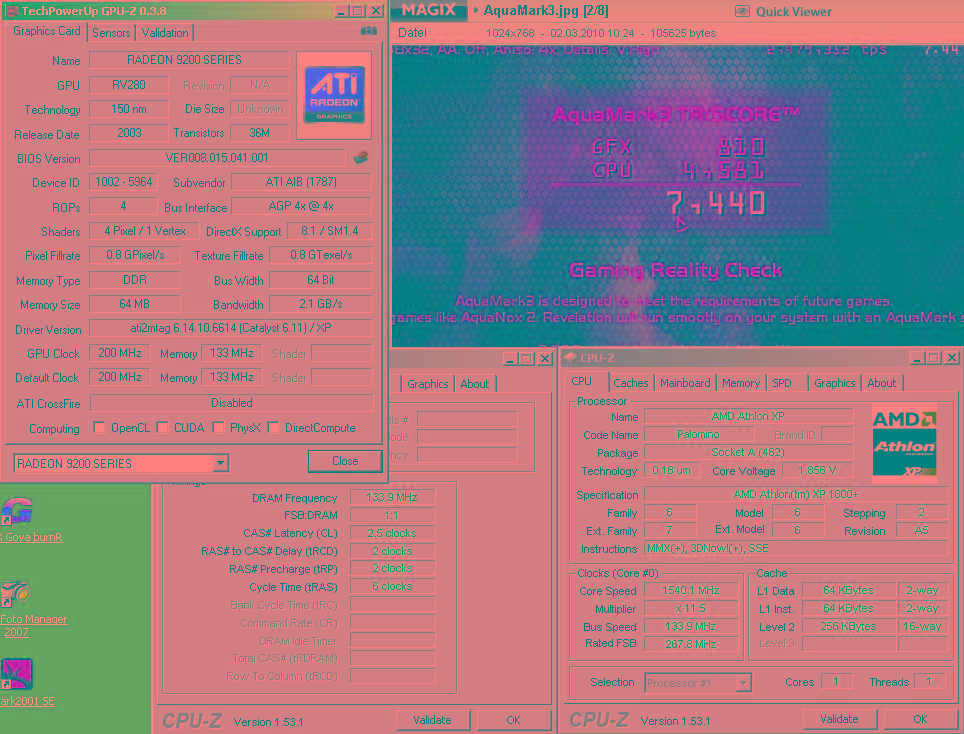Click the Specification AMD Athlon(tm) XP 1800+

(796, 494)
